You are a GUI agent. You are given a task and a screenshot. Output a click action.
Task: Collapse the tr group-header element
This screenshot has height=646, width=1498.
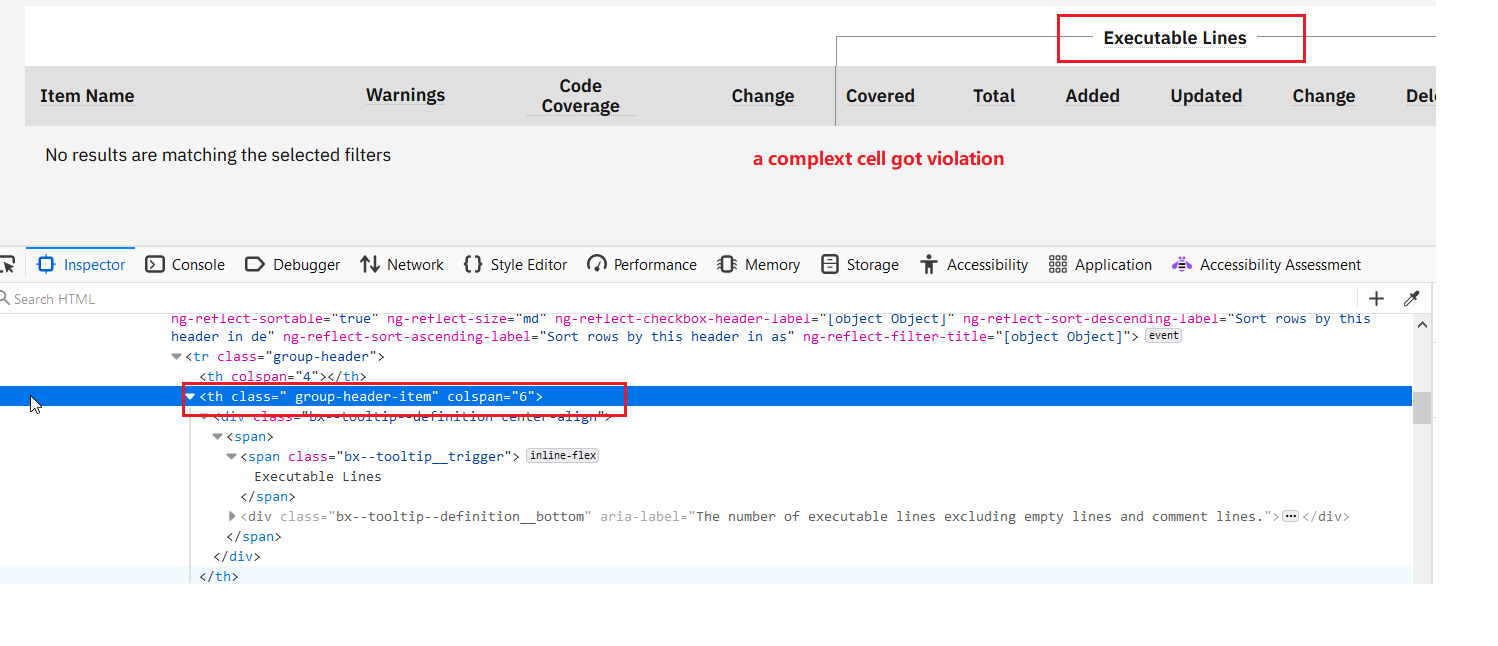176,356
